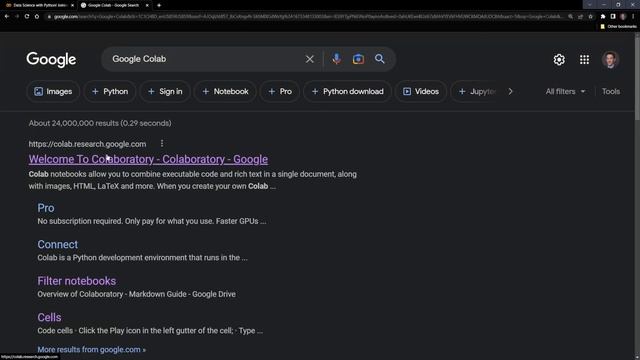Close the Google Colab search tab
The image size is (640, 360).
coord(147,5)
